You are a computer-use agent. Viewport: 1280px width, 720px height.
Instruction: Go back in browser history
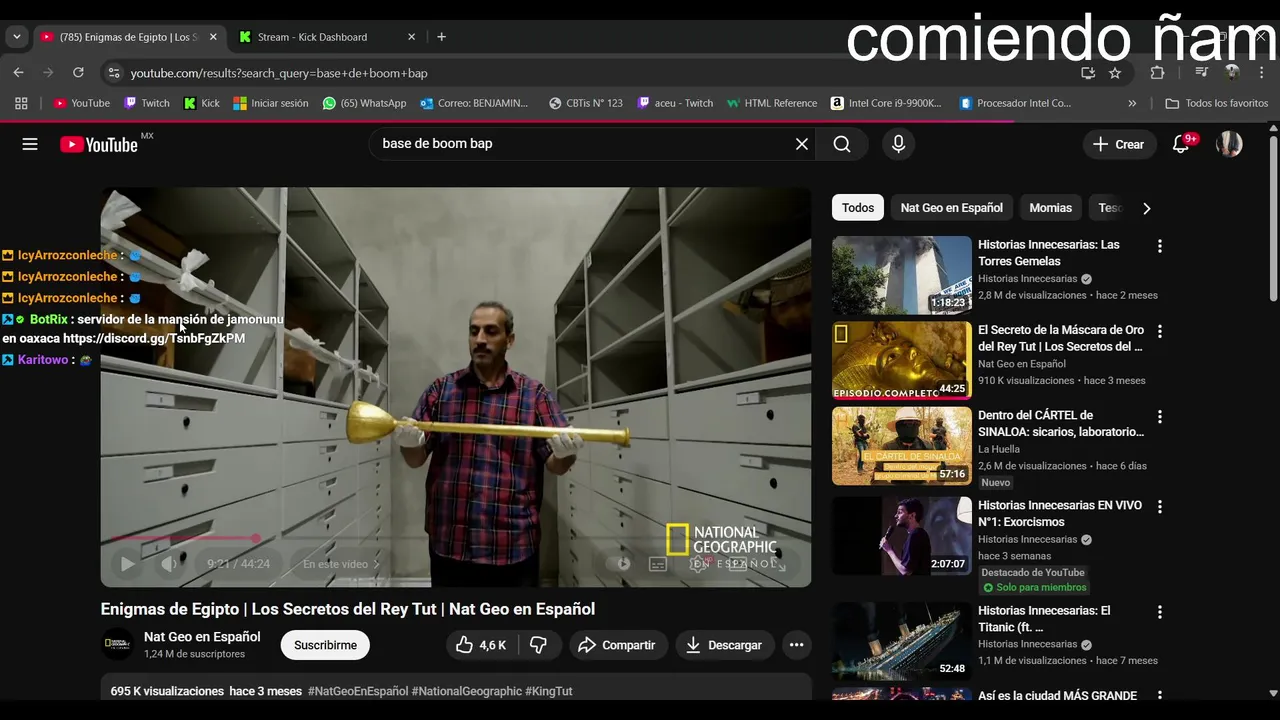pyautogui.click(x=18, y=73)
